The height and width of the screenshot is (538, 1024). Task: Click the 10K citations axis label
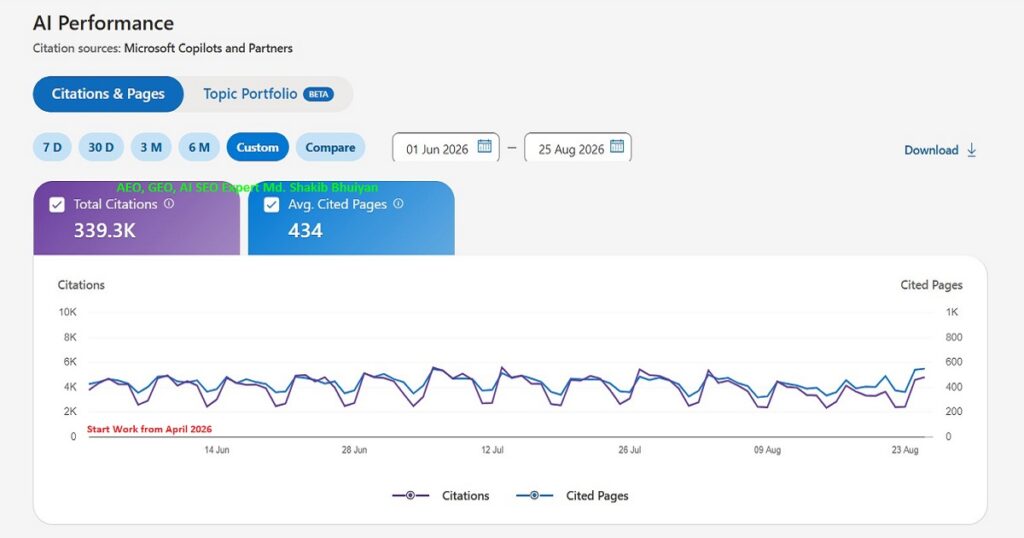pos(68,312)
